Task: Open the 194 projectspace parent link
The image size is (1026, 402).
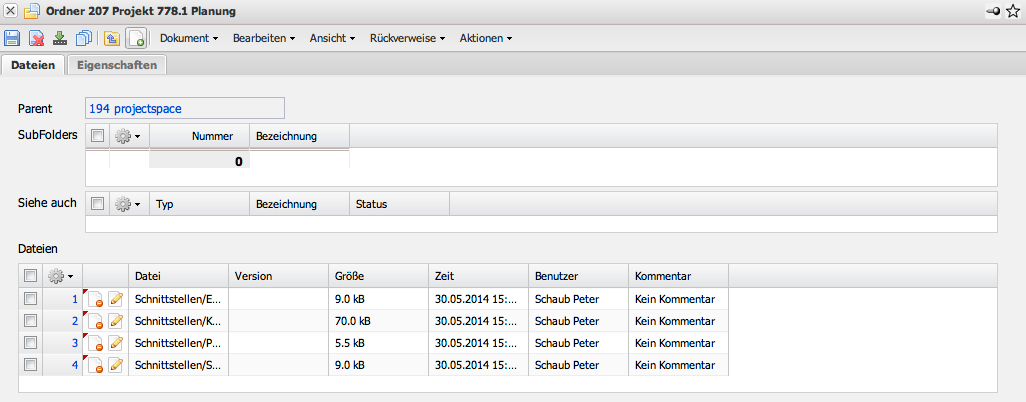Action: [135, 108]
